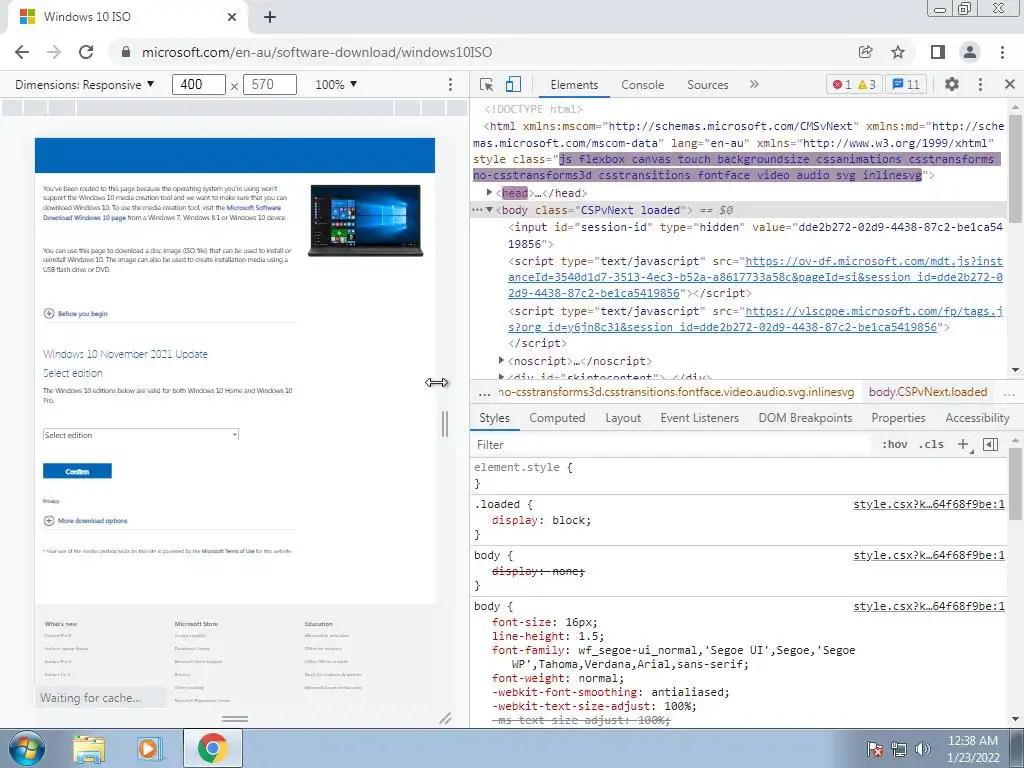
Task: Toggle the .cls classes button
Action: click(x=931, y=445)
